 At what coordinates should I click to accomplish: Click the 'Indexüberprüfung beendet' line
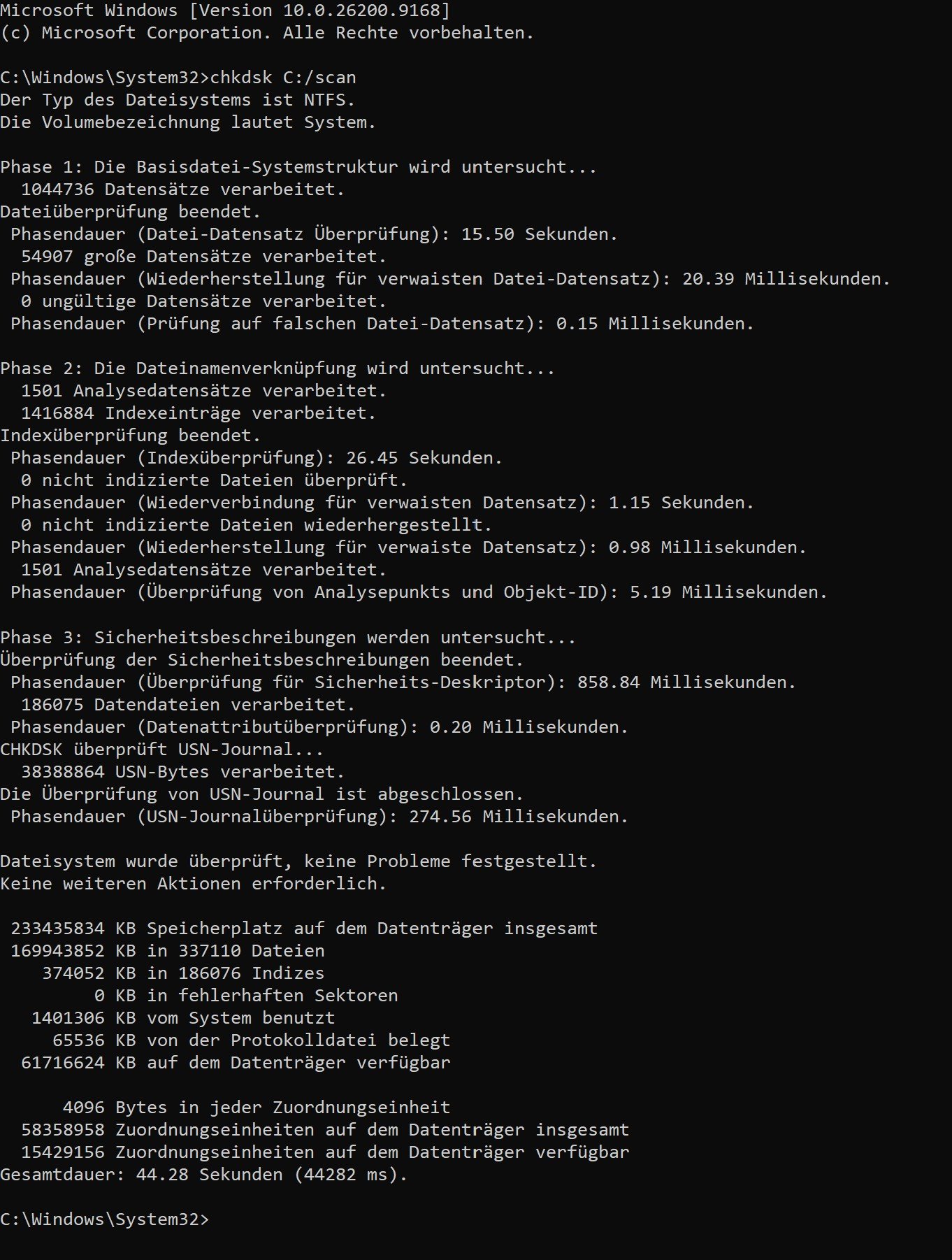click(x=131, y=436)
